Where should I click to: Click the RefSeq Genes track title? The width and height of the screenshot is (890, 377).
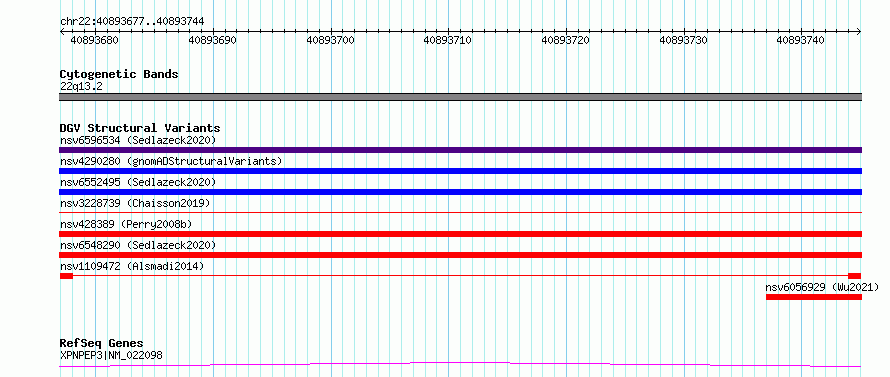(x=102, y=344)
